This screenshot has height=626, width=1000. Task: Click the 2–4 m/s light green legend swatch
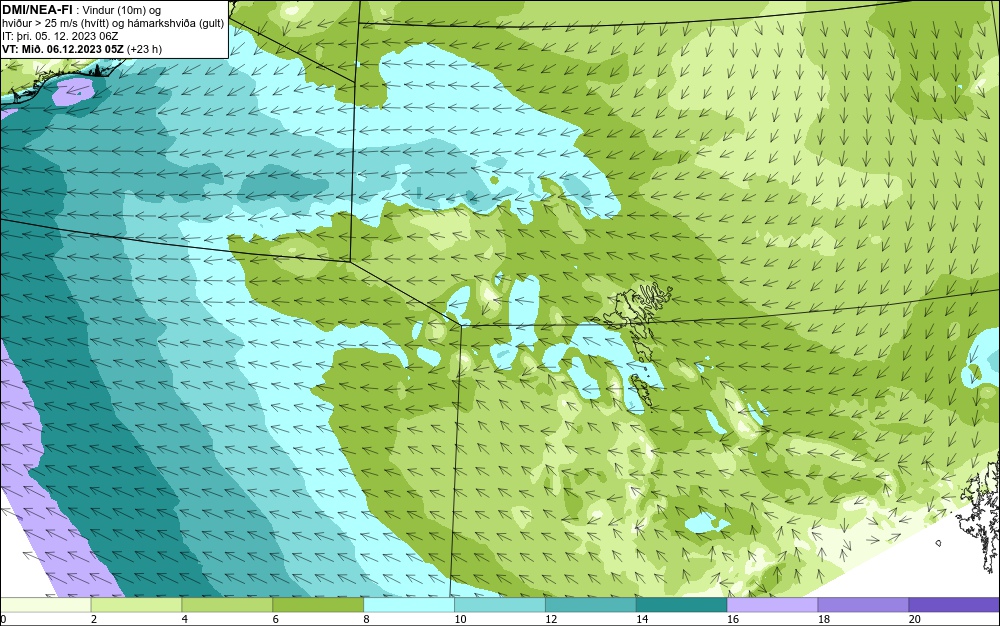(136, 604)
